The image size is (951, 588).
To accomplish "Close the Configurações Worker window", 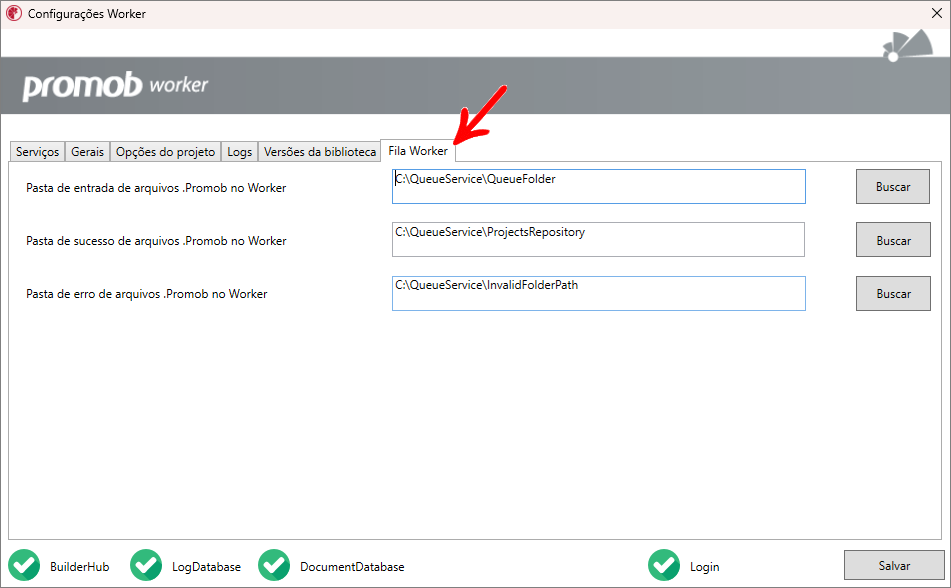I will [936, 13].
